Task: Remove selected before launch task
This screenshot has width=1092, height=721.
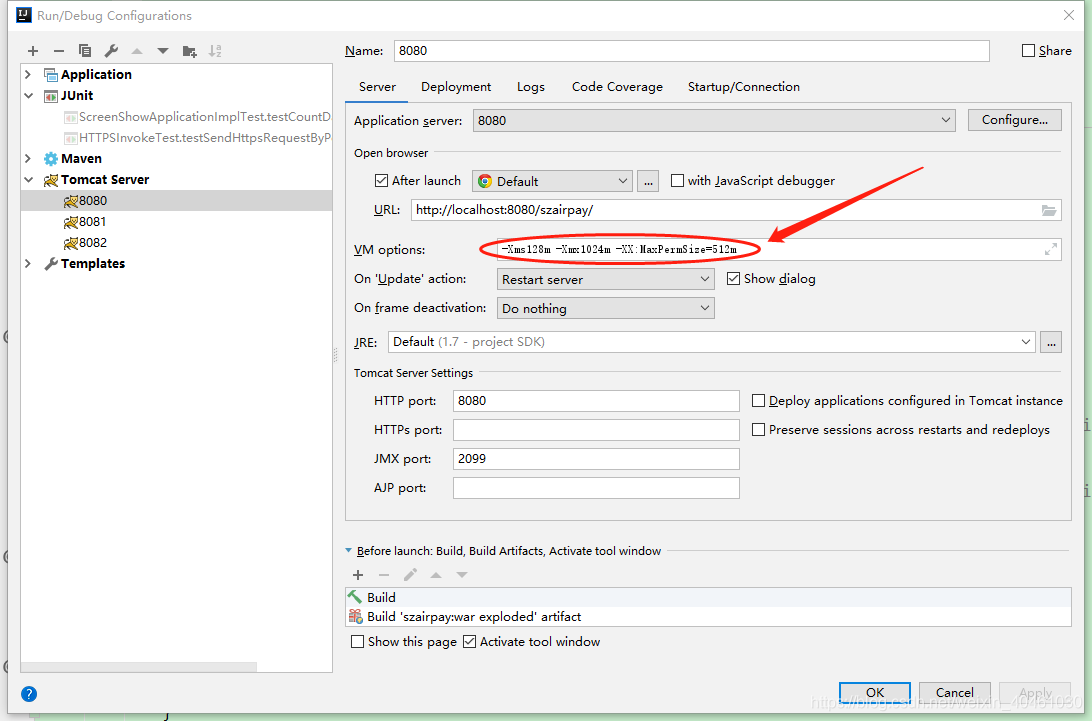Action: pyautogui.click(x=384, y=575)
